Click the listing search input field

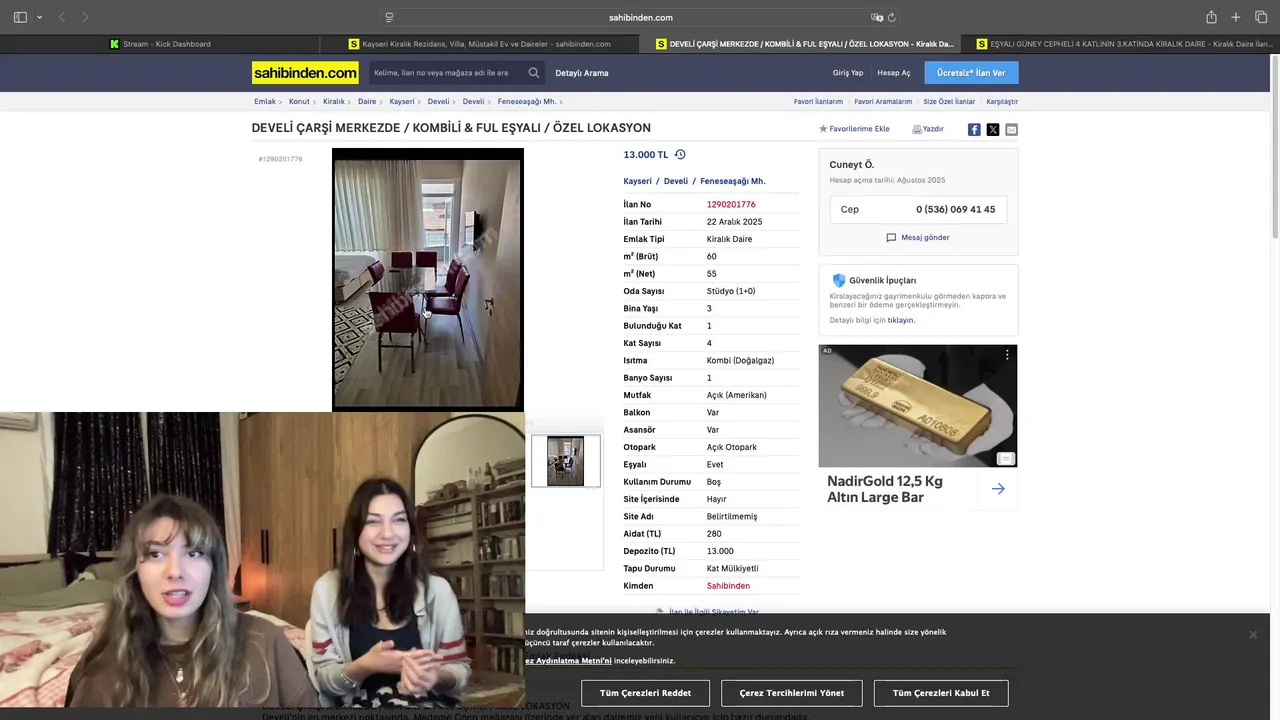(x=446, y=73)
